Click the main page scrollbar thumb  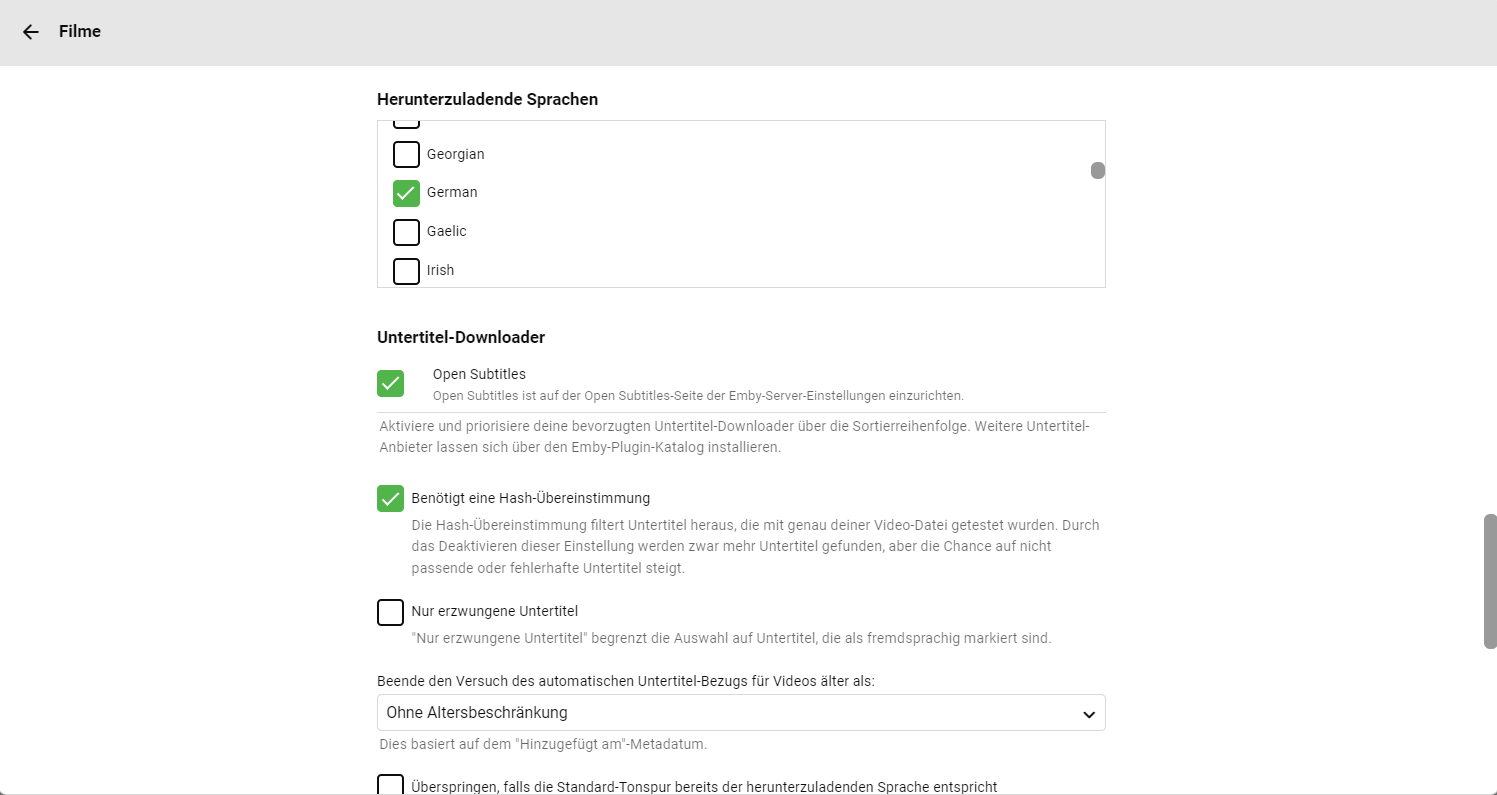(x=1490, y=582)
